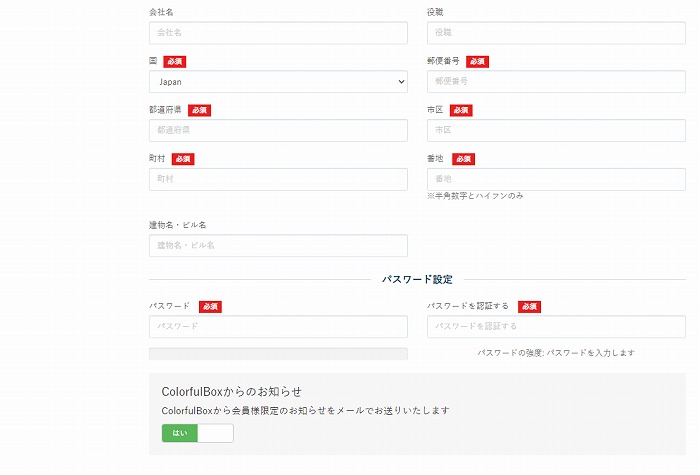Click the ColorfulBoxからのお知らせ heading
Image resolution: width=700 pixels, height=475 pixels.
232,392
